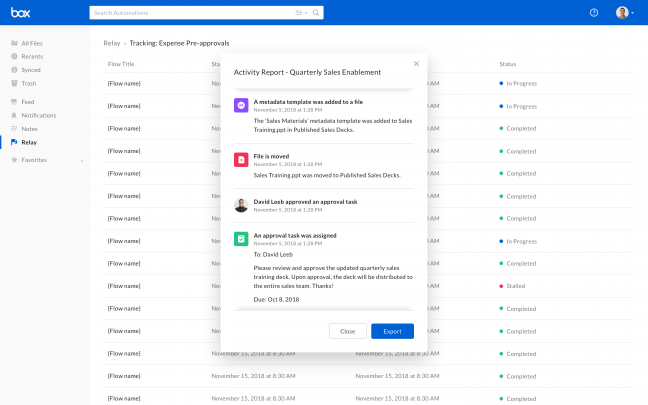This screenshot has width=648, height=405.
Task: Click the Box logo
Action: [x=20, y=13]
